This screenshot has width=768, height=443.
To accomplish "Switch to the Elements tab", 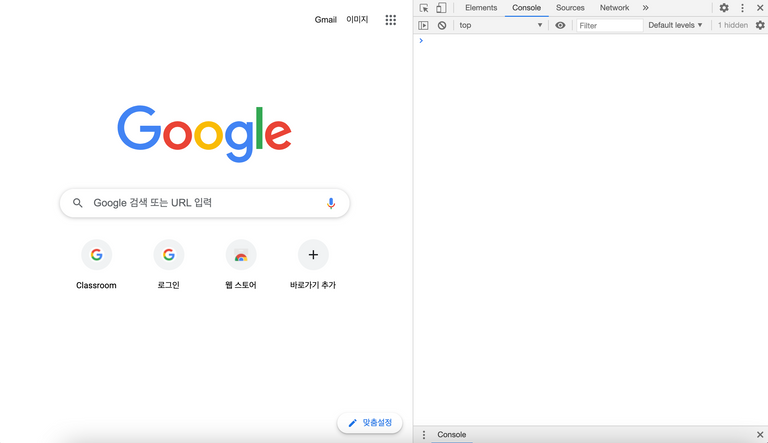I will coord(481,8).
